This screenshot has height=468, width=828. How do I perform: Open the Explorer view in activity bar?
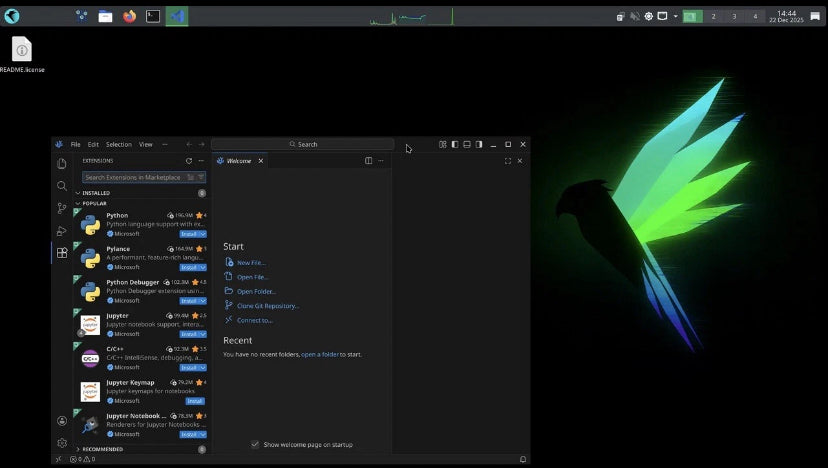(x=62, y=164)
